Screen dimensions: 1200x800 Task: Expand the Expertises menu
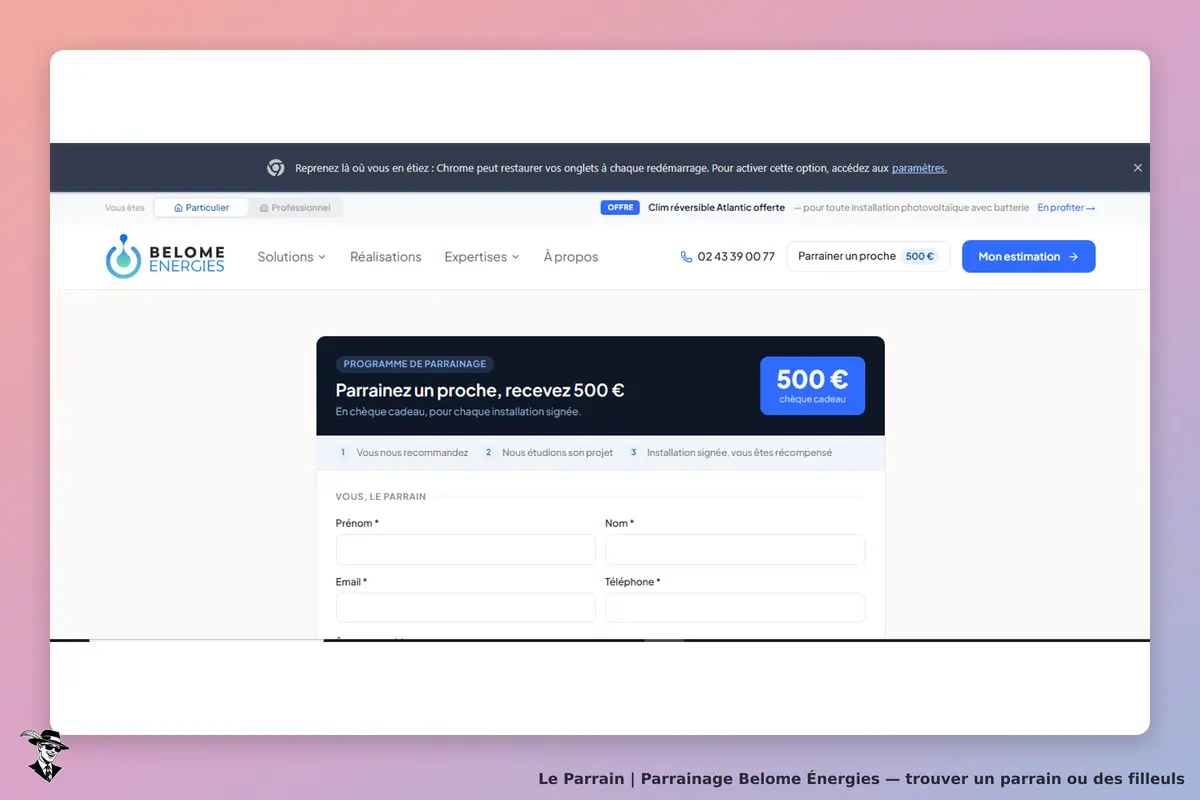(x=482, y=257)
